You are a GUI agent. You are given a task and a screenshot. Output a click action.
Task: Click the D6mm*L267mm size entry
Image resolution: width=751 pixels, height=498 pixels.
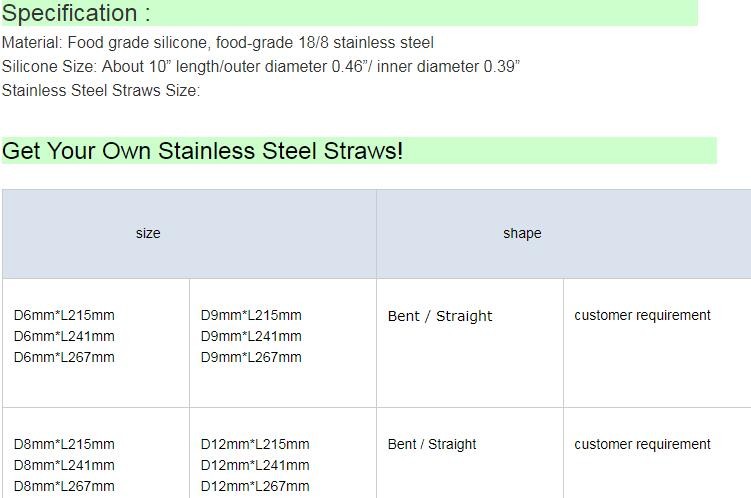click(x=64, y=357)
